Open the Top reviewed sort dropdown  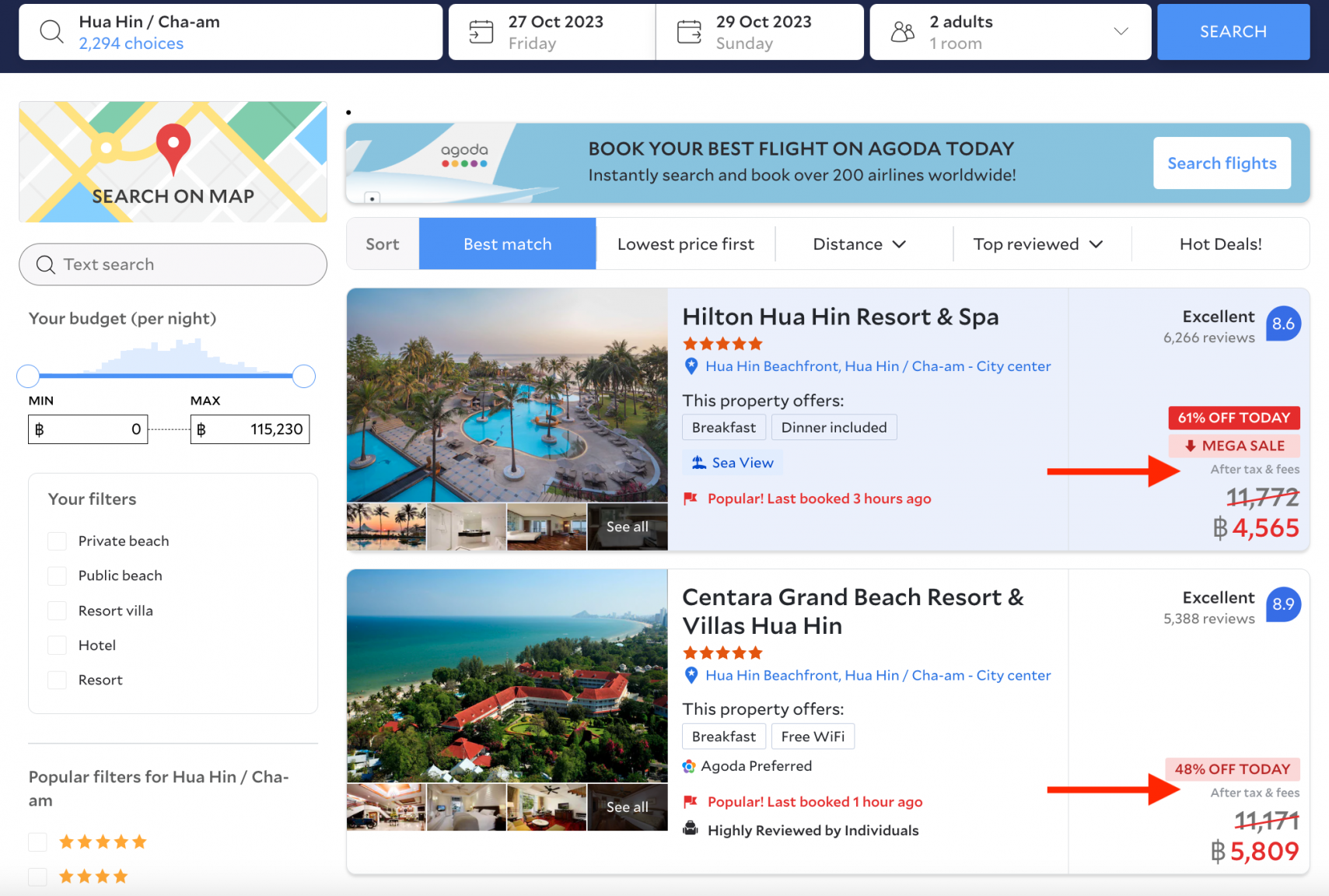point(1037,244)
